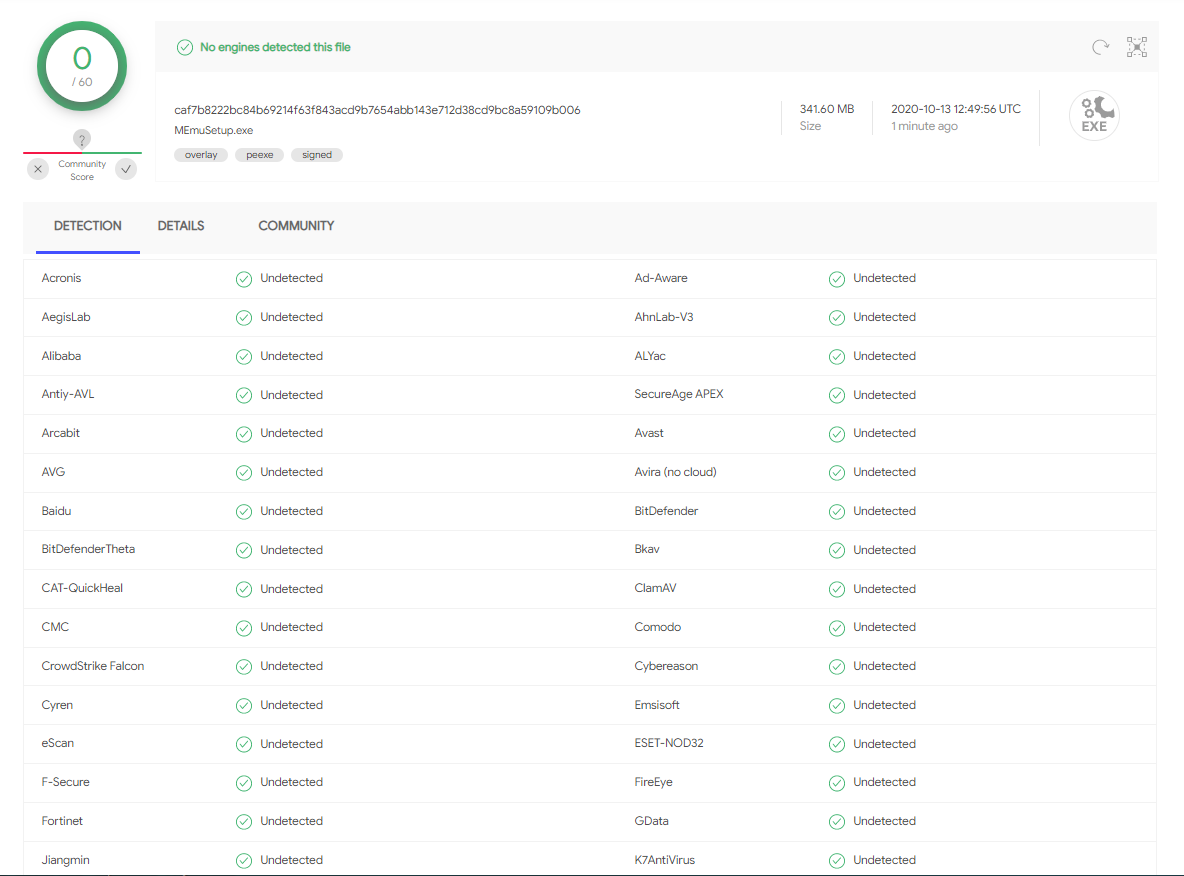Select the COMMUNITY tab
This screenshot has width=1184, height=876.
click(x=296, y=226)
